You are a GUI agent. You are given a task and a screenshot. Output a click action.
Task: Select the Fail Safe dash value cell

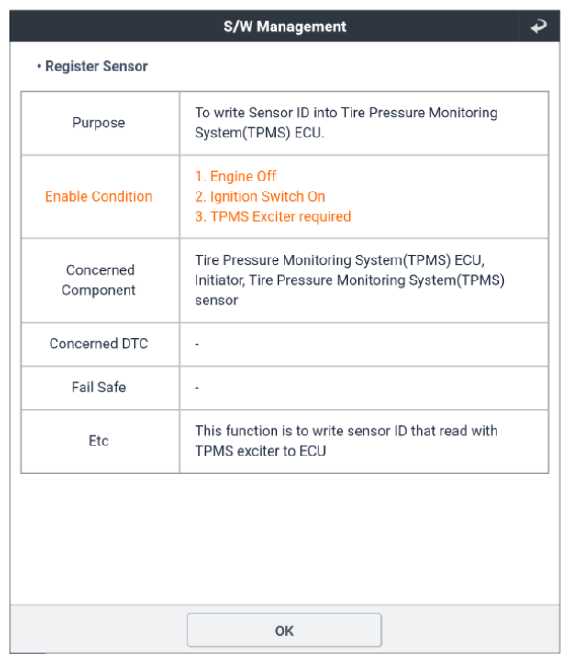(364, 388)
